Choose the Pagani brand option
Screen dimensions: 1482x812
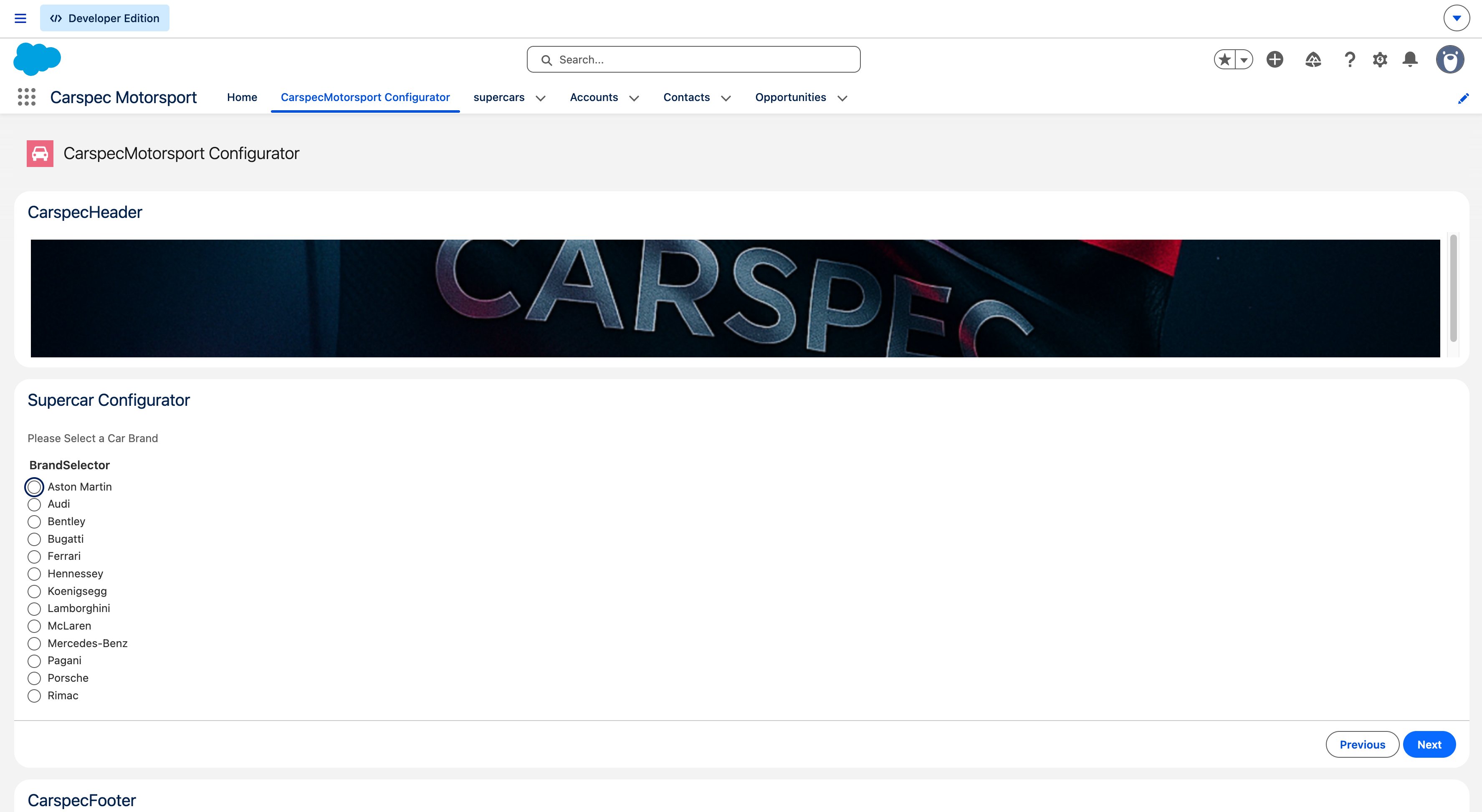(35, 660)
